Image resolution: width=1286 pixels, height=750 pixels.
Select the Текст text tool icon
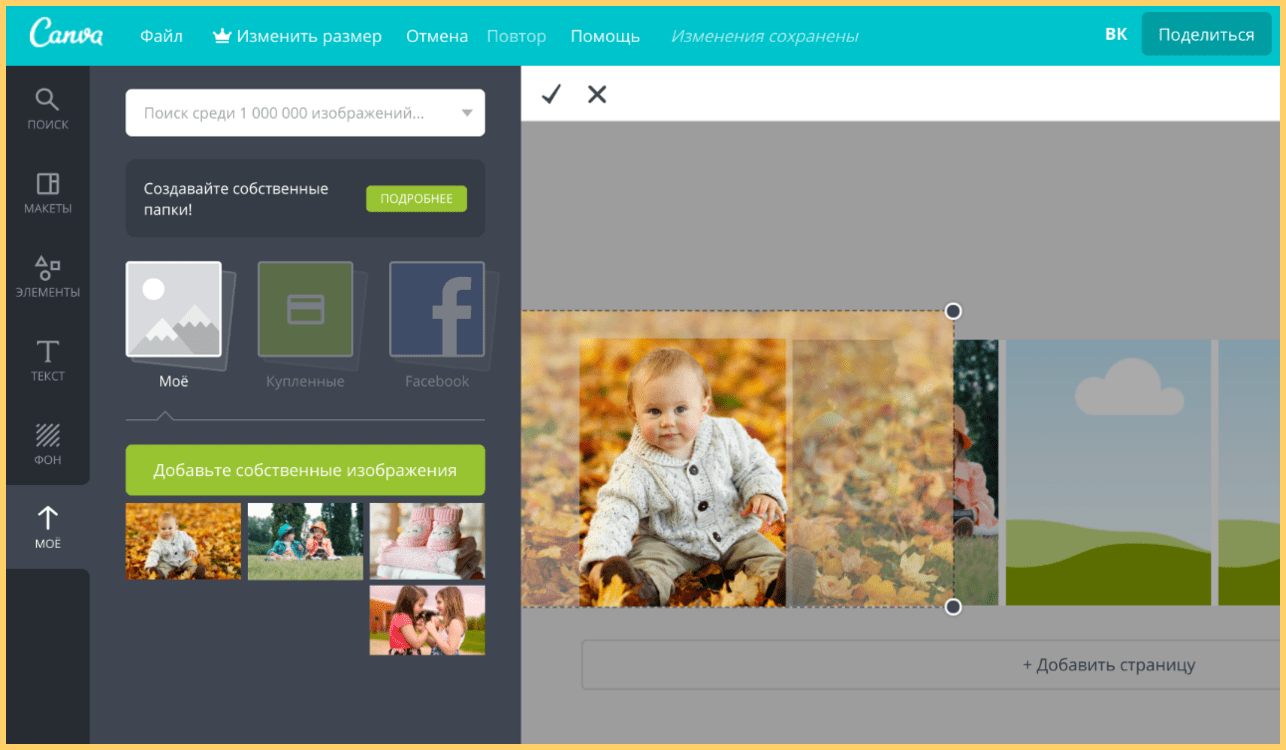(x=48, y=360)
